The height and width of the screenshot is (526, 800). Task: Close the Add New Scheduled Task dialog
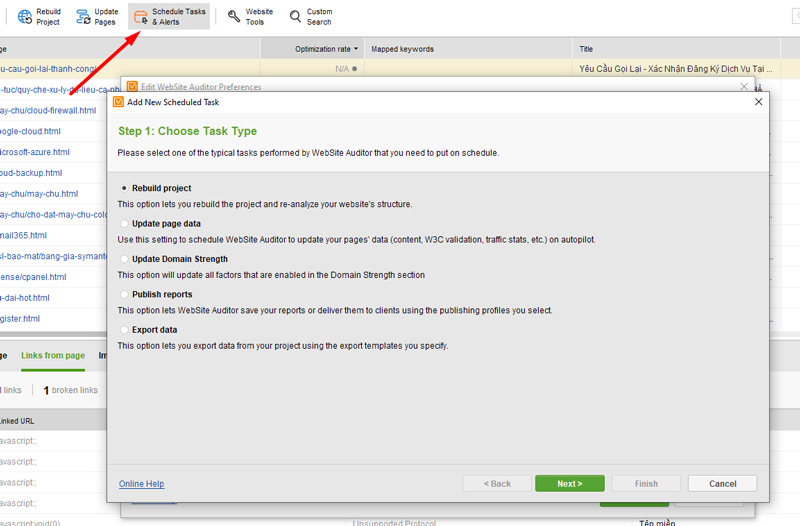coord(758,102)
